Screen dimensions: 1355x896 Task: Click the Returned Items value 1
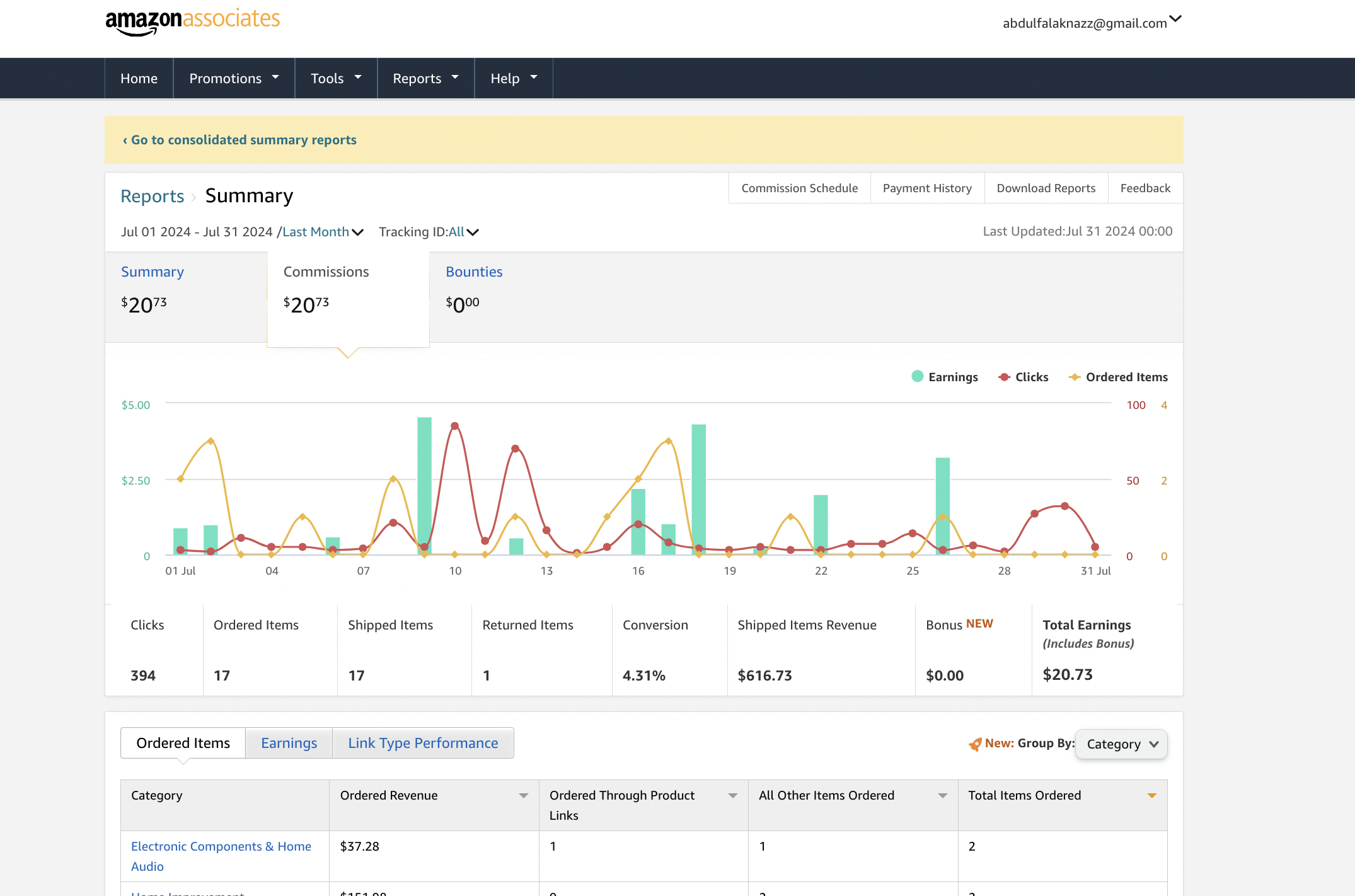click(486, 675)
